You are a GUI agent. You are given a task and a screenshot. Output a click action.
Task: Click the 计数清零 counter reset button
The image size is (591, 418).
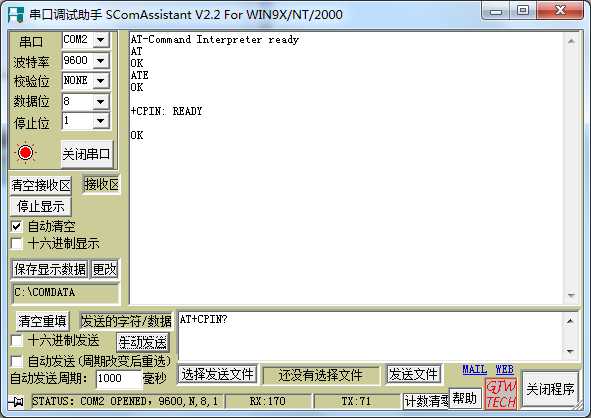pos(426,401)
